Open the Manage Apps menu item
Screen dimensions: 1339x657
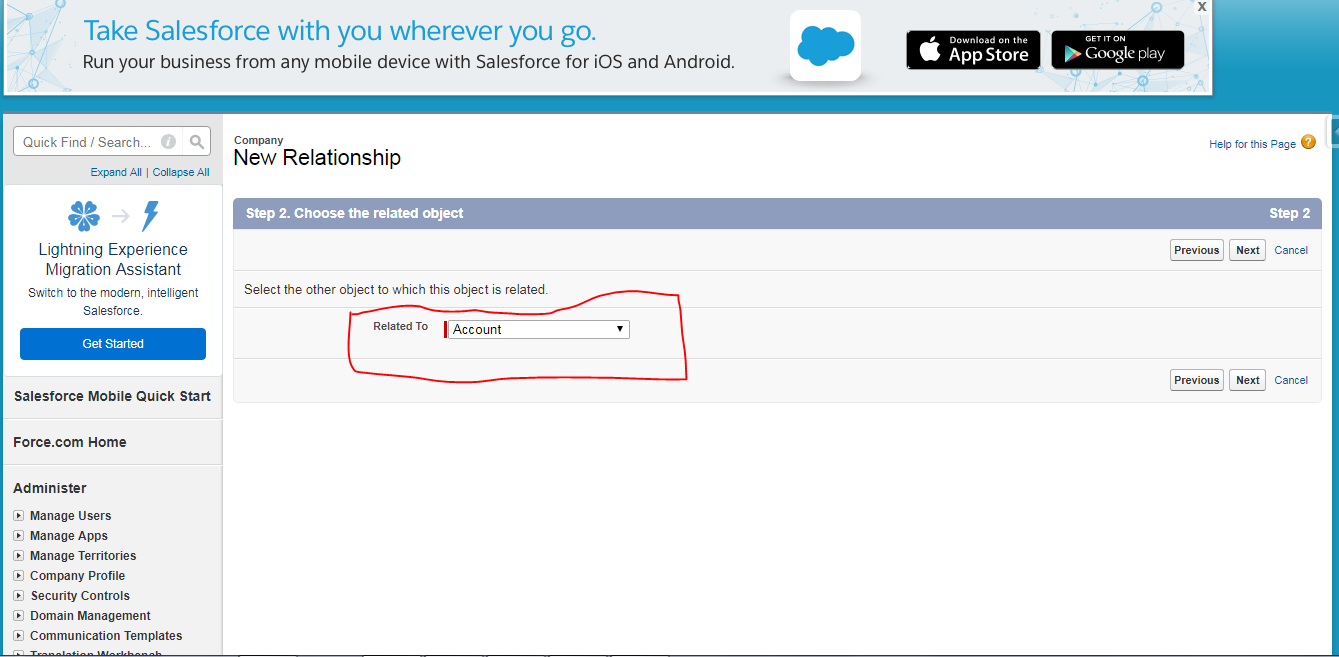coord(69,536)
